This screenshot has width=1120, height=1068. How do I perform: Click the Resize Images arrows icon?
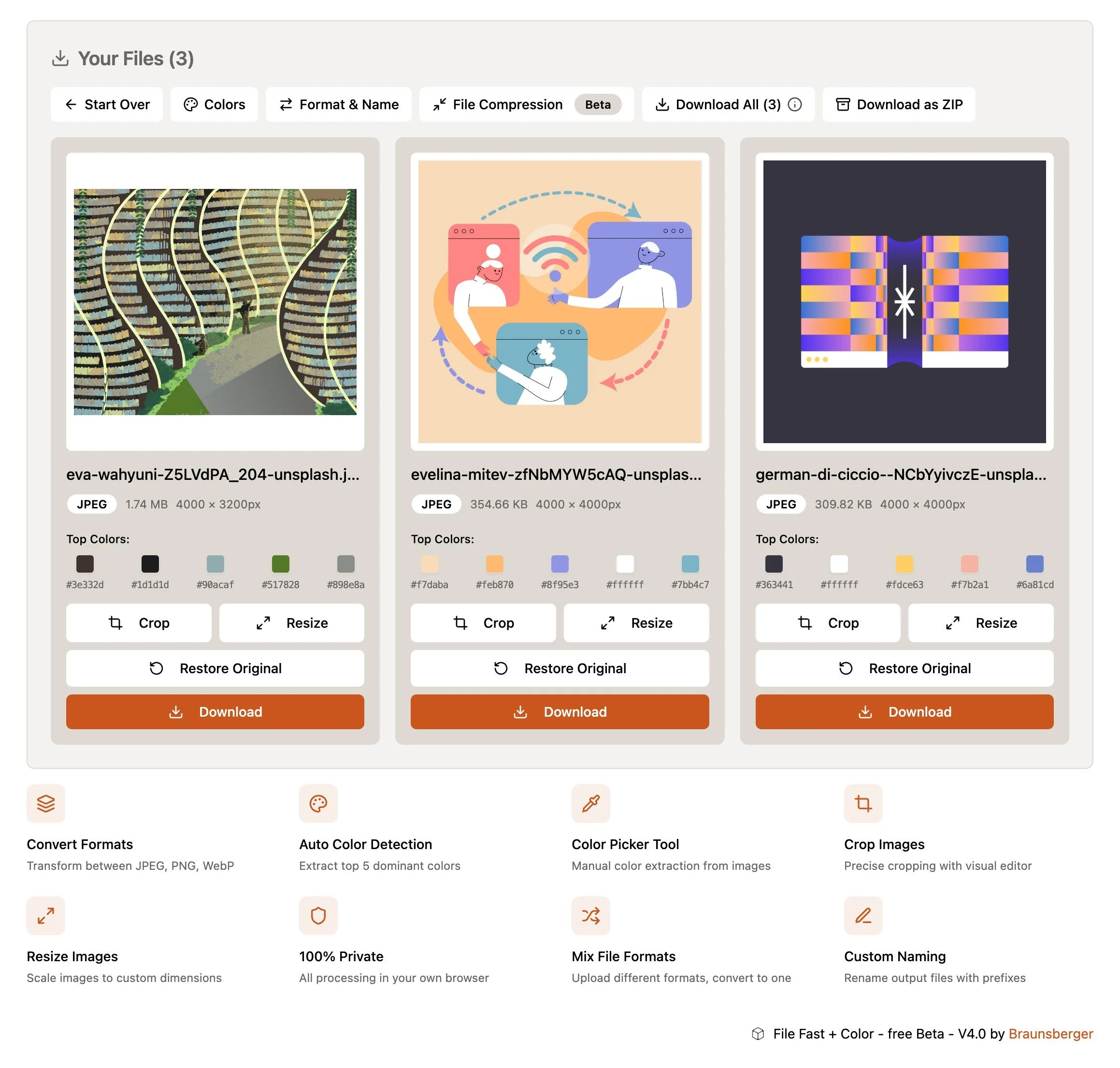(x=46, y=915)
